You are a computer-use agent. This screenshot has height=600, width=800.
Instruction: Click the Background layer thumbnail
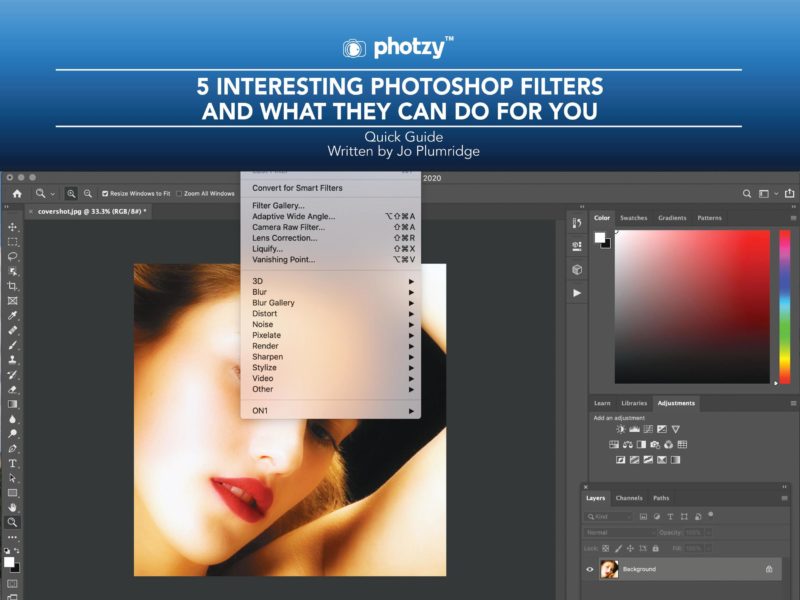click(x=608, y=569)
